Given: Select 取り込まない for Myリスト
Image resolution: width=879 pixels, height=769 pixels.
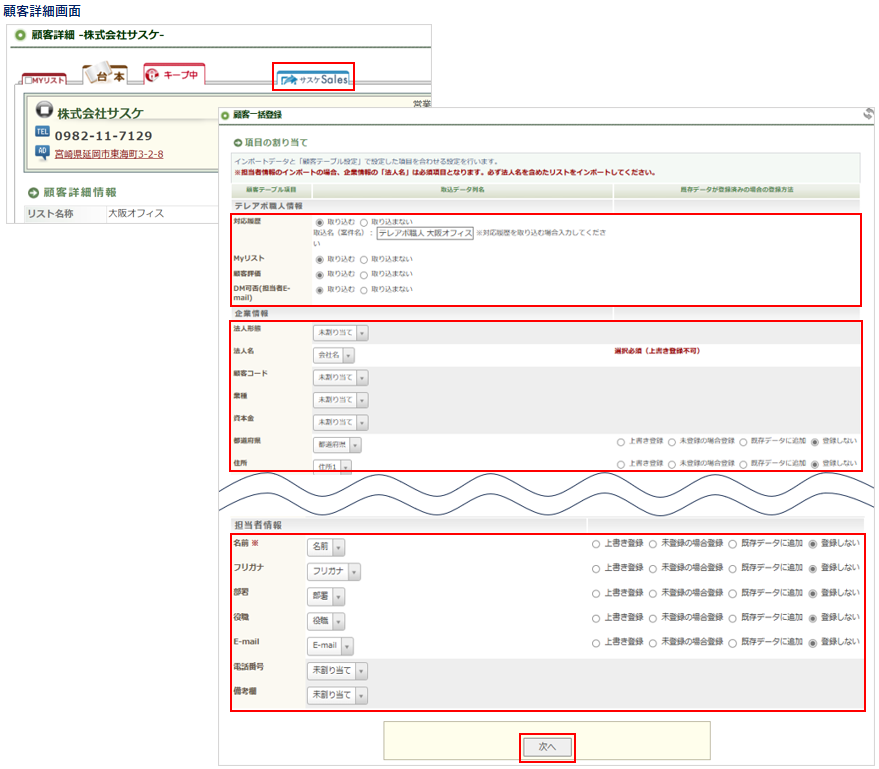Looking at the screenshot, I should coord(364,260).
